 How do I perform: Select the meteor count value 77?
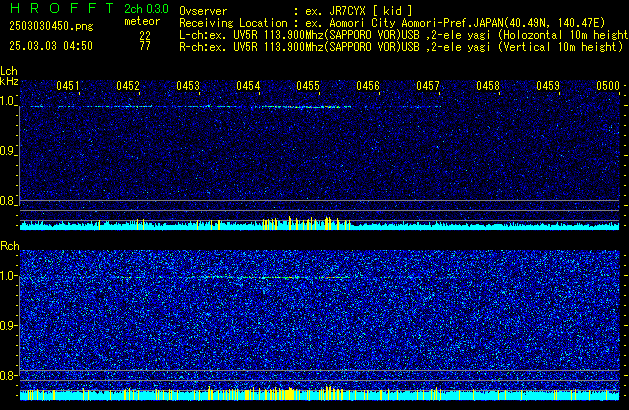coord(145,46)
